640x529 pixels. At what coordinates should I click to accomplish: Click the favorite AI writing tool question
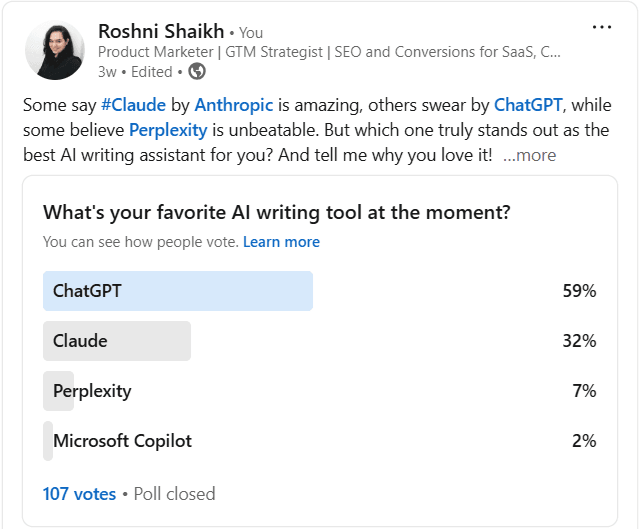[277, 212]
